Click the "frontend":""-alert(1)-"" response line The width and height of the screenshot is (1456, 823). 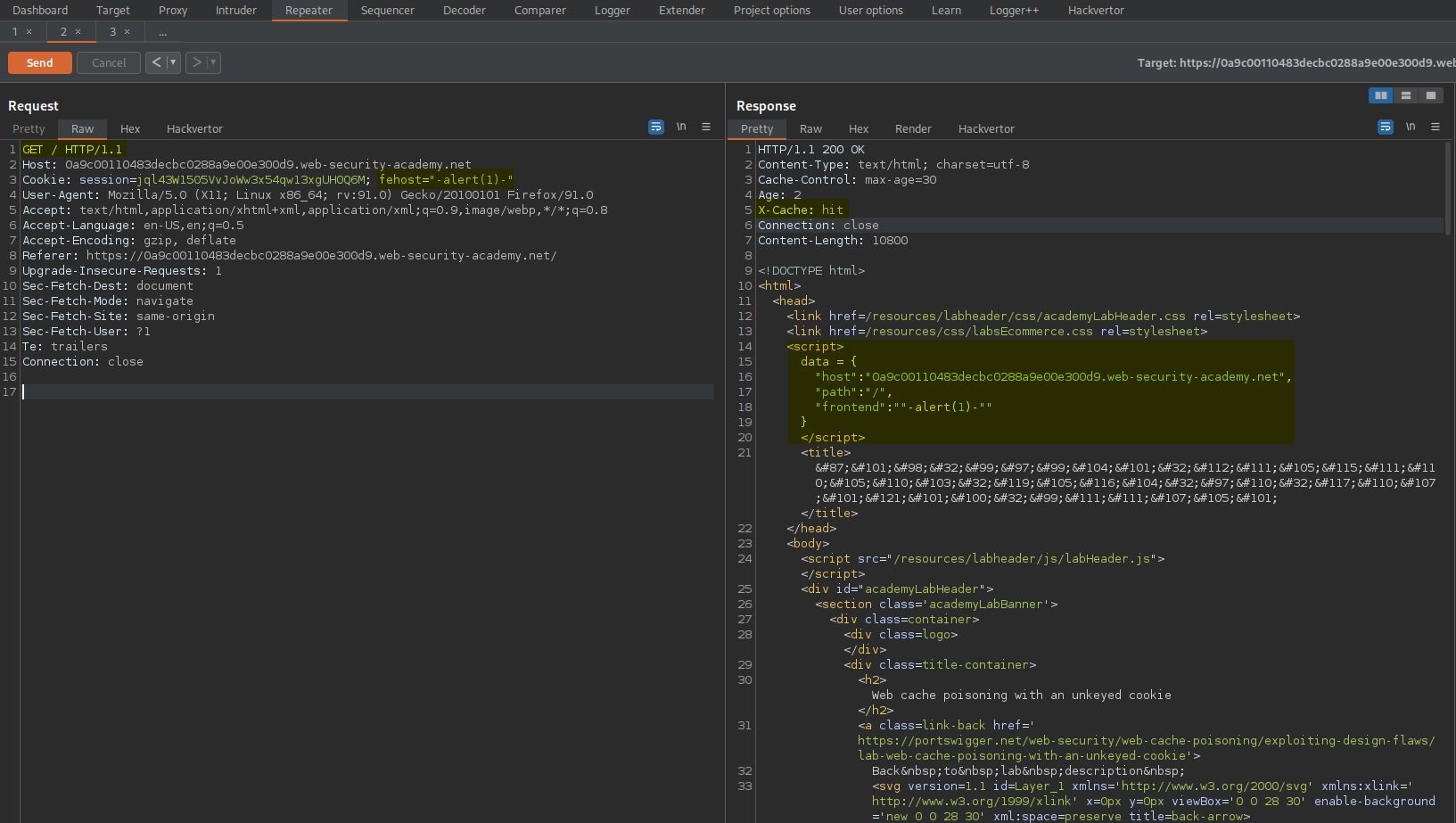click(903, 407)
